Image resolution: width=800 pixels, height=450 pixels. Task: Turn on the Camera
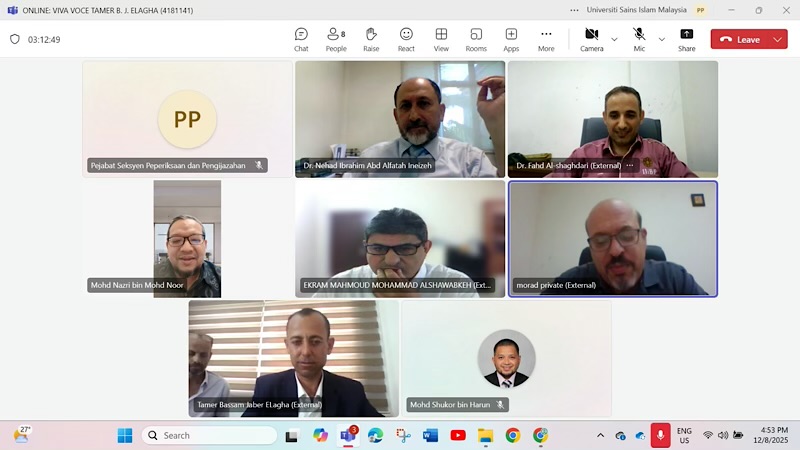tap(591, 39)
